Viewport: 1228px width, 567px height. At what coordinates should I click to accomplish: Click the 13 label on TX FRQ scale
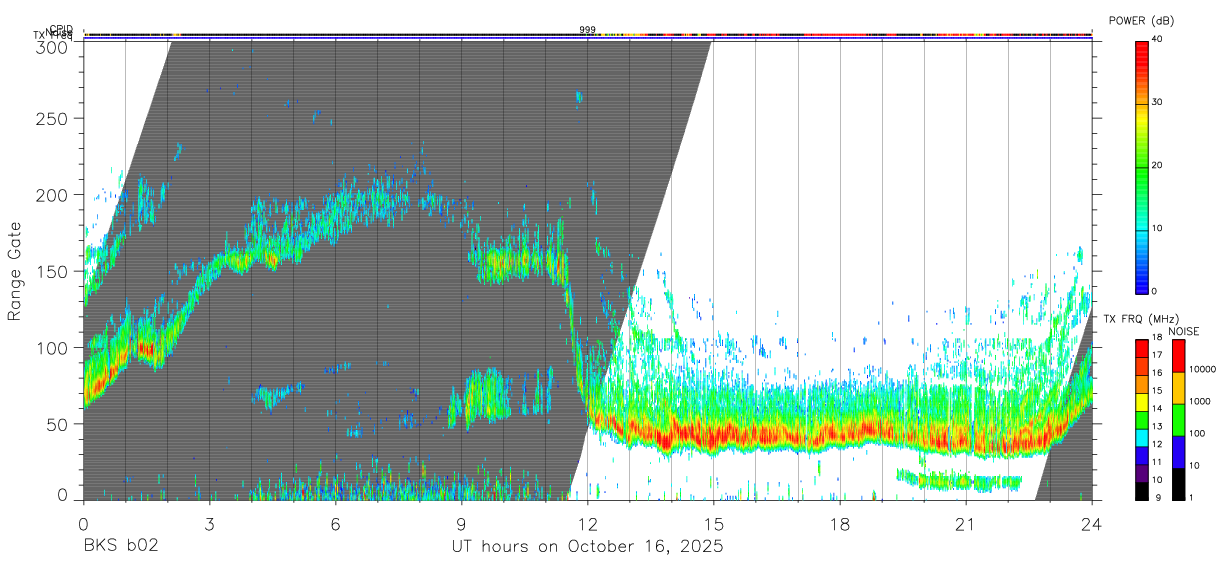(x=1159, y=426)
